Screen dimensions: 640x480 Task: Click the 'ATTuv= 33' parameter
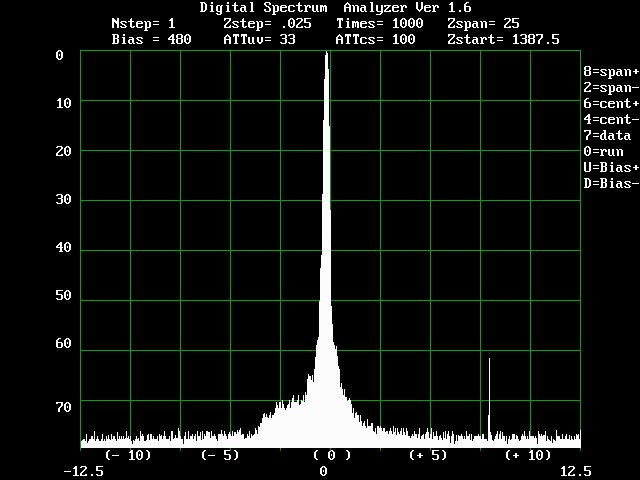click(260, 40)
